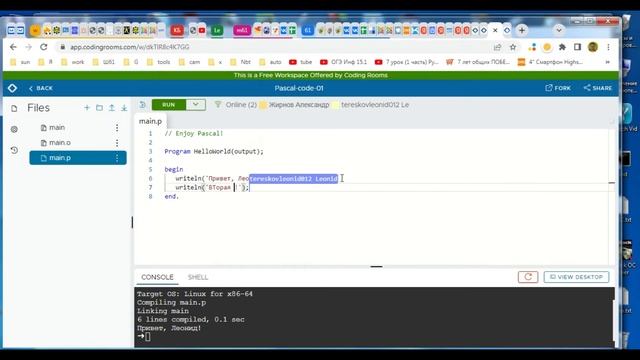Close the active browser tab
Viewport: 640px width, 360px height.
[495, 30]
